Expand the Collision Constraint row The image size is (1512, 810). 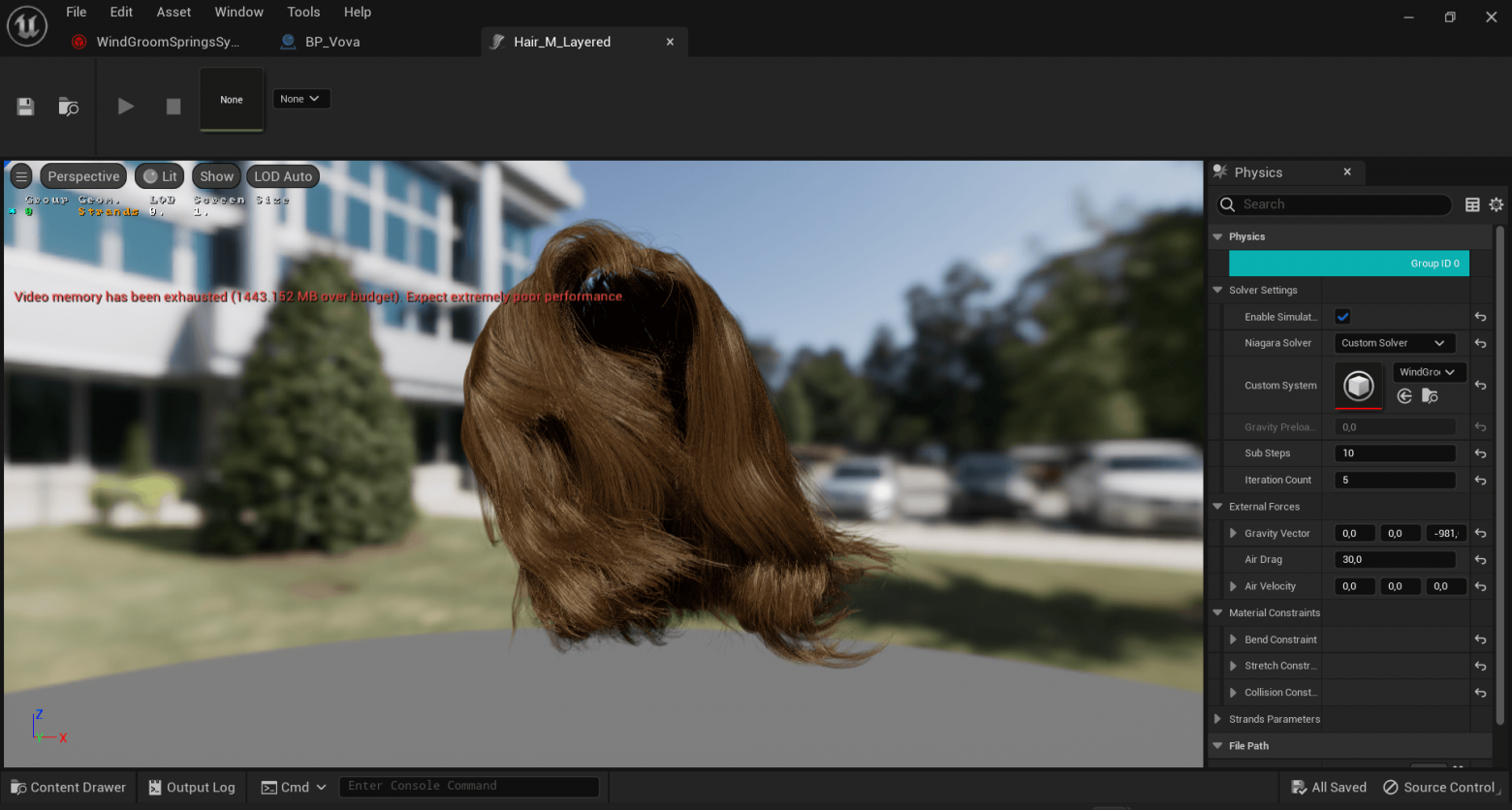pyautogui.click(x=1233, y=693)
